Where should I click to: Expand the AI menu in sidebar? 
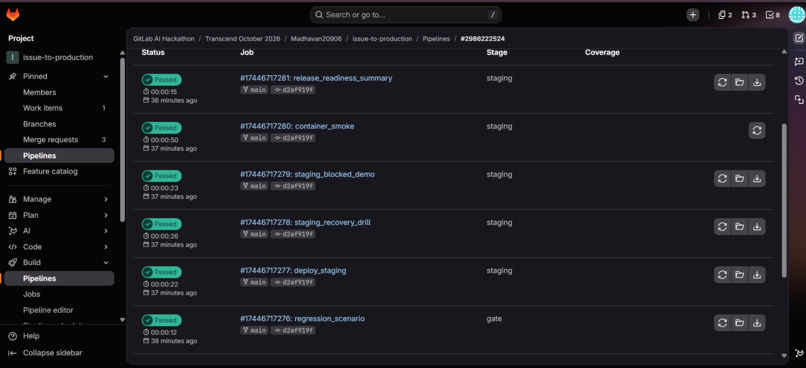point(106,231)
